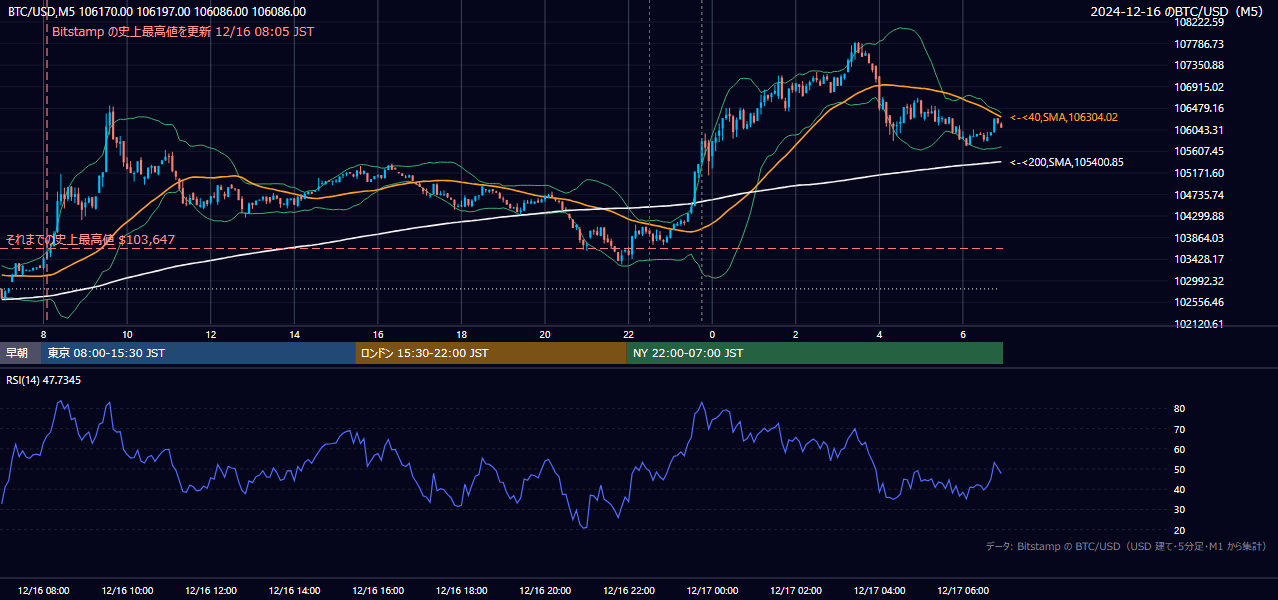Click price axis value 104735.74
The height and width of the screenshot is (600, 1278).
coord(1199,195)
